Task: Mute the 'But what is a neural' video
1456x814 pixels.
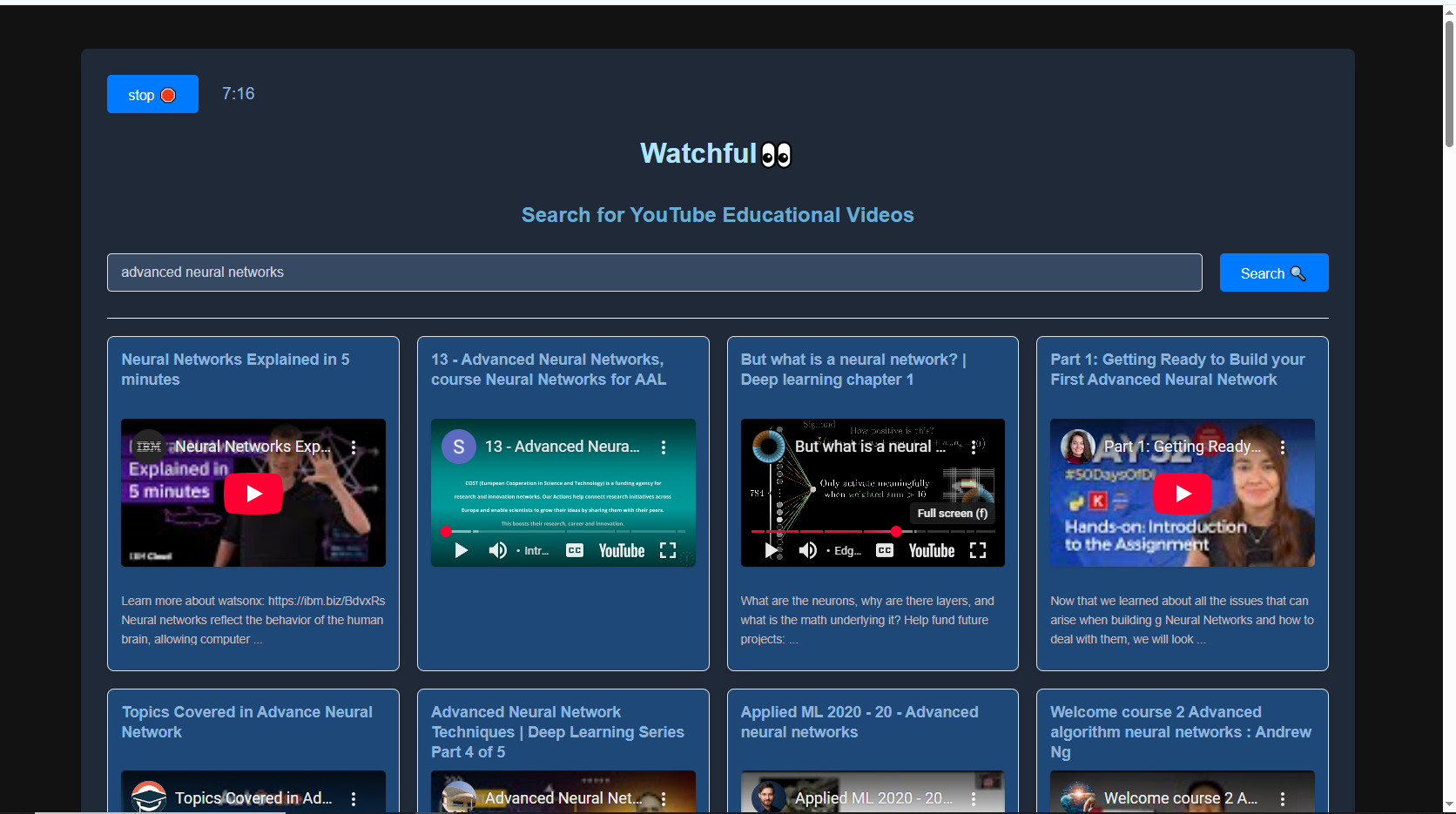Action: point(807,550)
